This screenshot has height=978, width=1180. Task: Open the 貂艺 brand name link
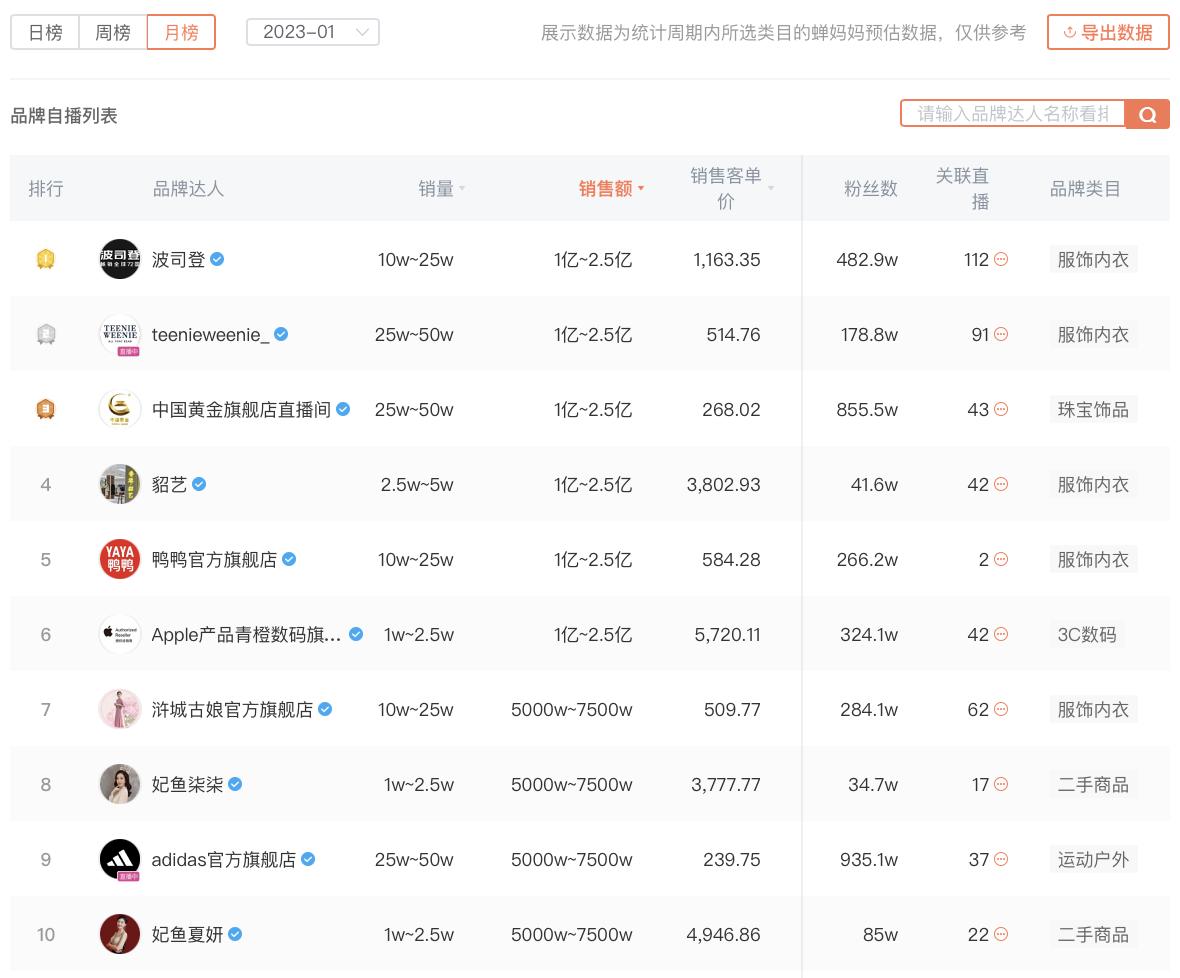pyautogui.click(x=169, y=484)
